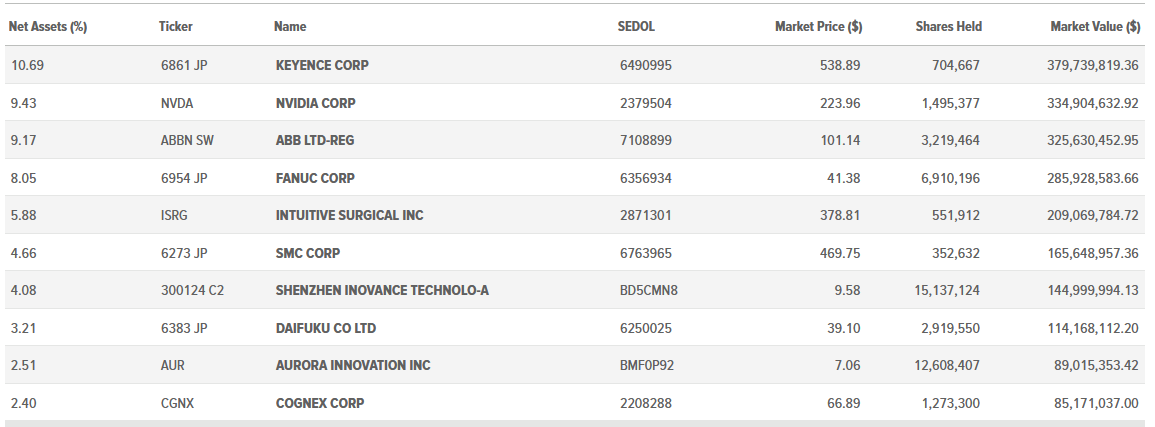1155x427 pixels.
Task: Open FANUC CORP holding name
Action: [315, 177]
